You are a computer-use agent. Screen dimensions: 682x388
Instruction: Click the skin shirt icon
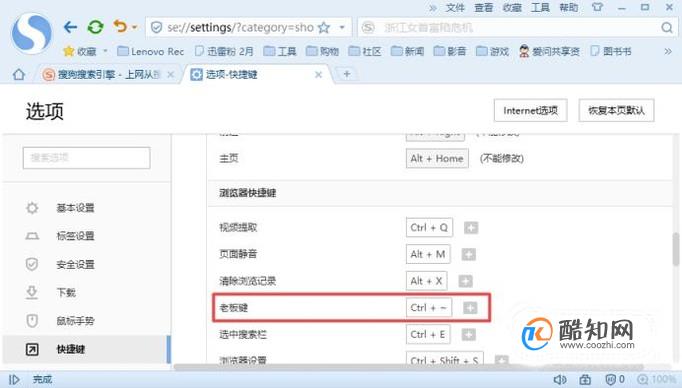pos(597,7)
